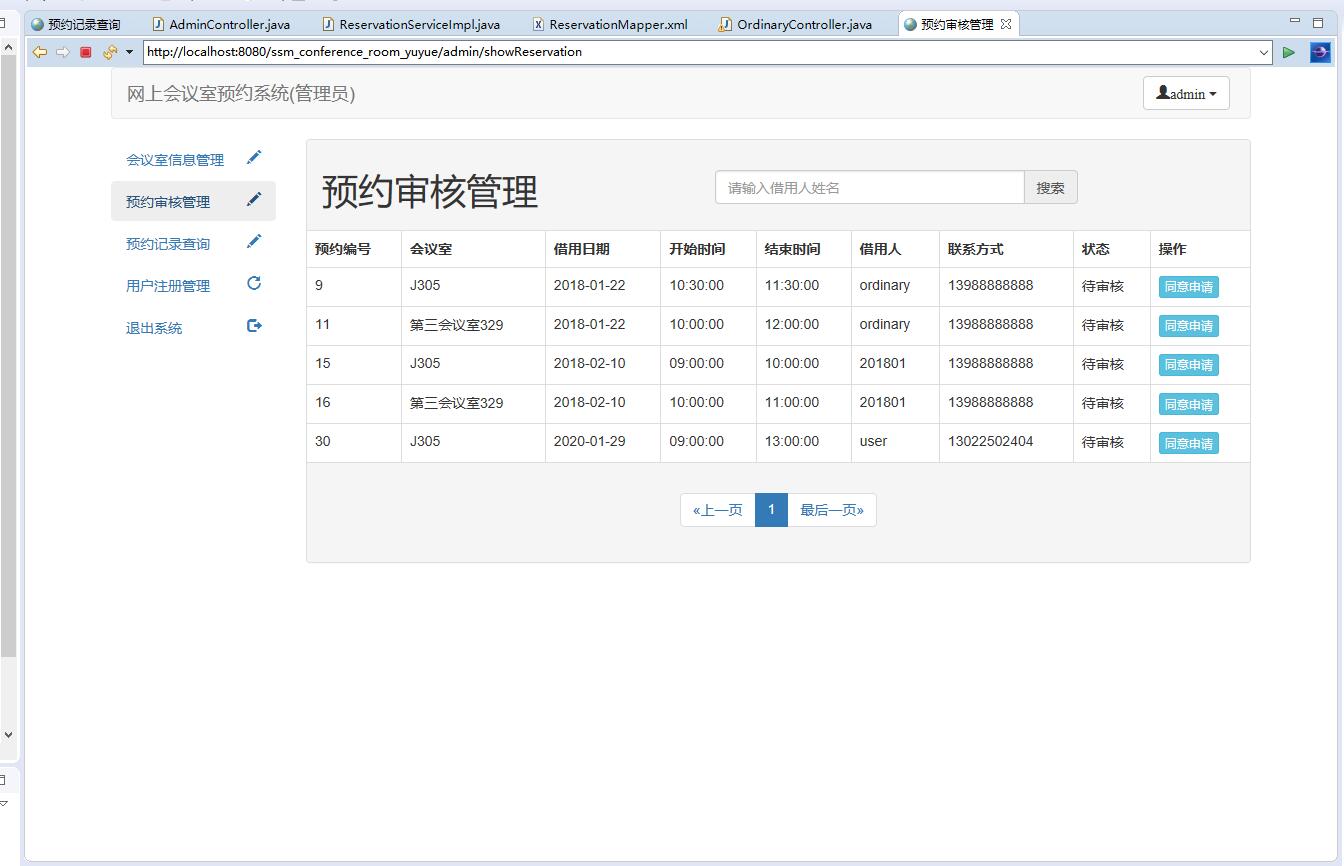Viewport: 1344px width, 866px height.
Task: Open the admin user dropdown
Action: (1186, 94)
